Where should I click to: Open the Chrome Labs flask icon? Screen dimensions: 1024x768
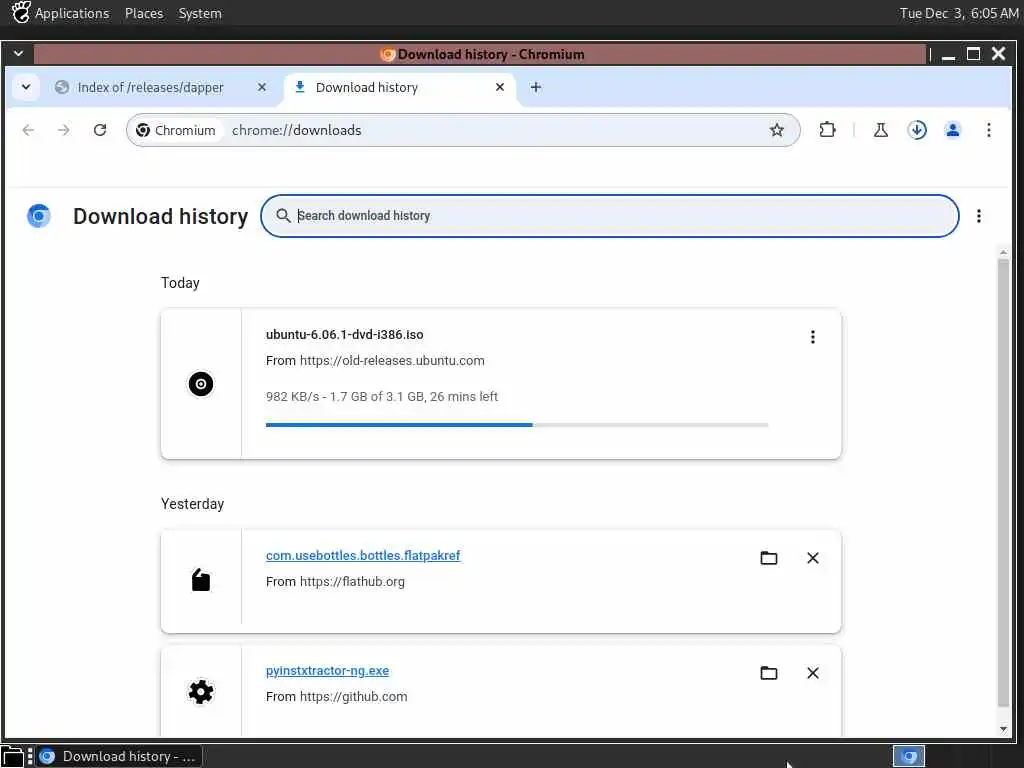(x=881, y=130)
